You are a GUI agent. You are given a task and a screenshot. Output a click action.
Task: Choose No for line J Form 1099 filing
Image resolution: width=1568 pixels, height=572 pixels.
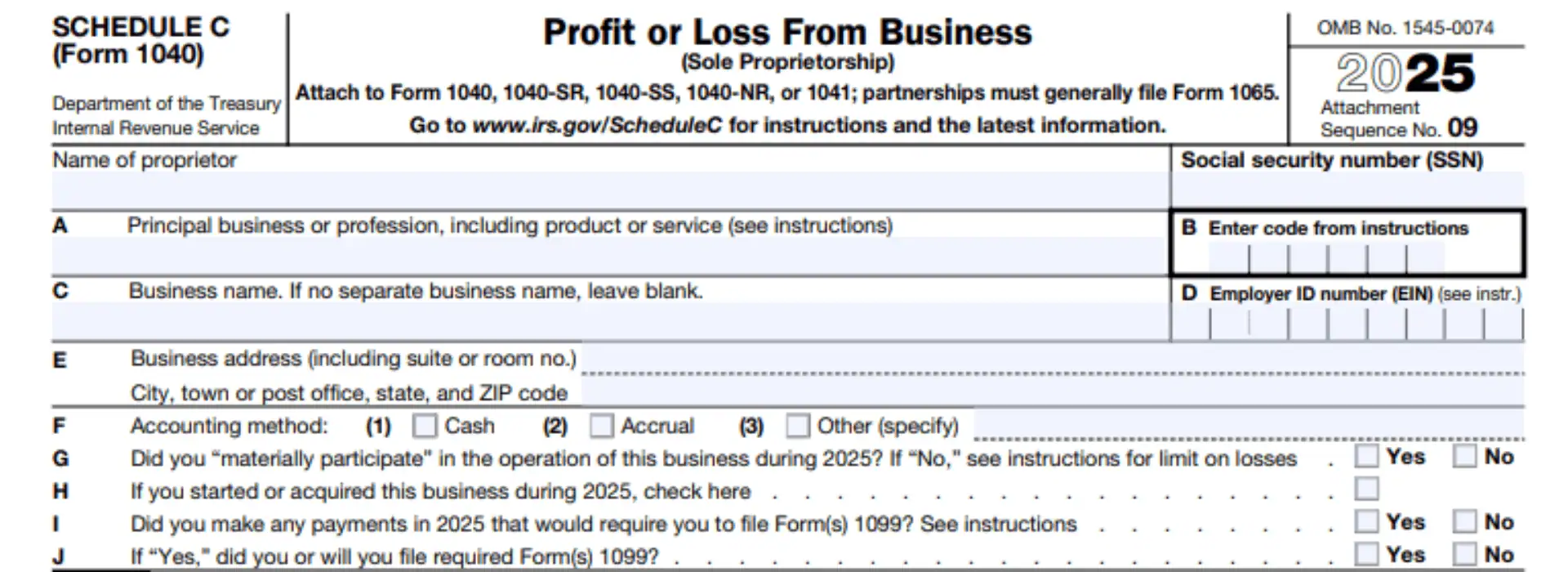click(1464, 554)
